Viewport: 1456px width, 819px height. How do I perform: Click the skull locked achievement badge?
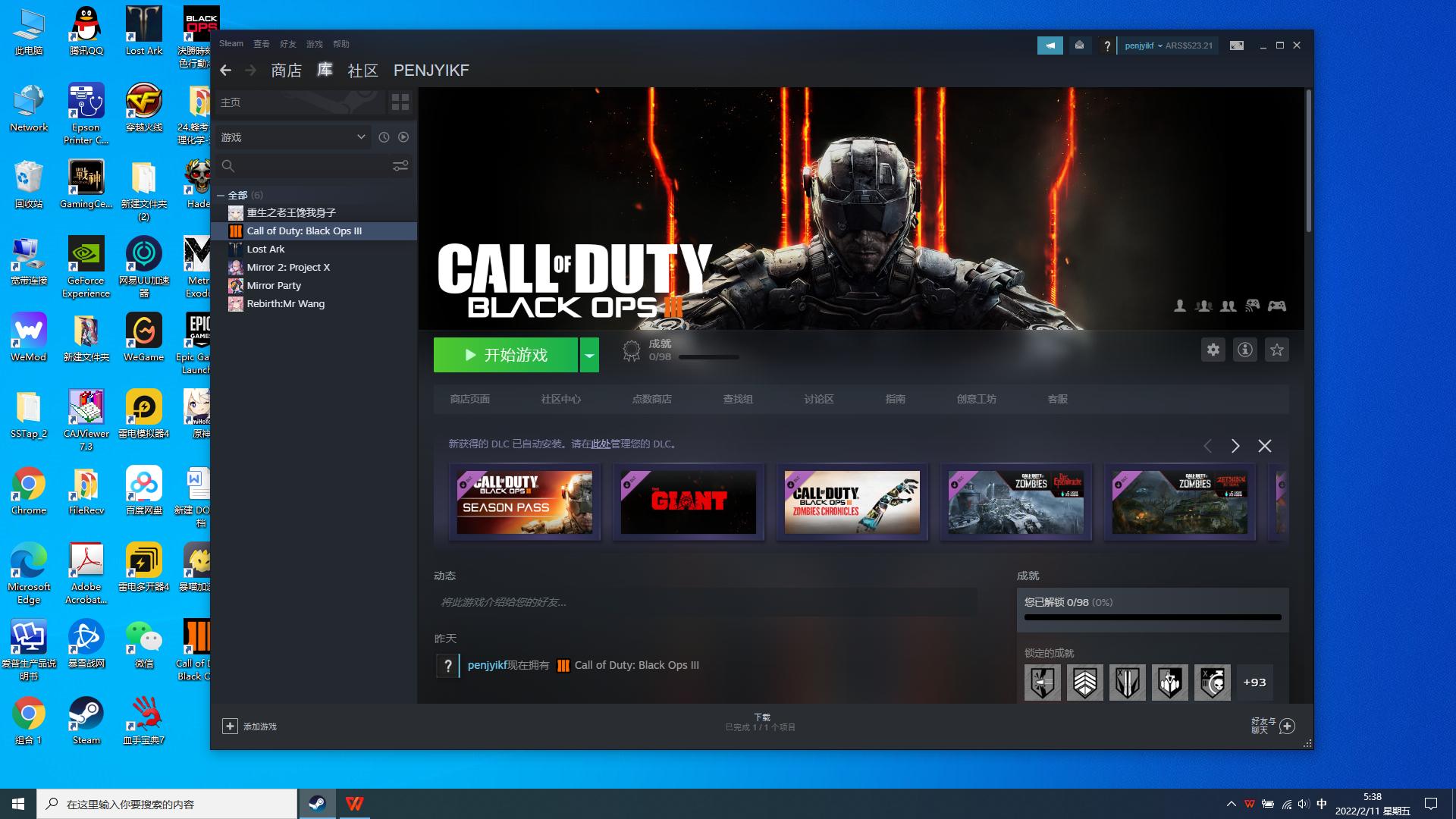[1213, 682]
